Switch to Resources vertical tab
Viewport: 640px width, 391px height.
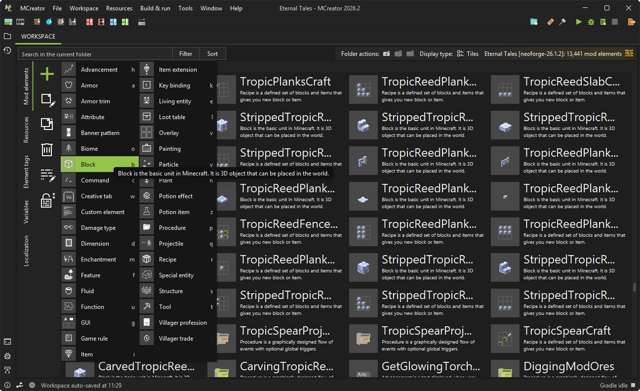click(x=26, y=130)
